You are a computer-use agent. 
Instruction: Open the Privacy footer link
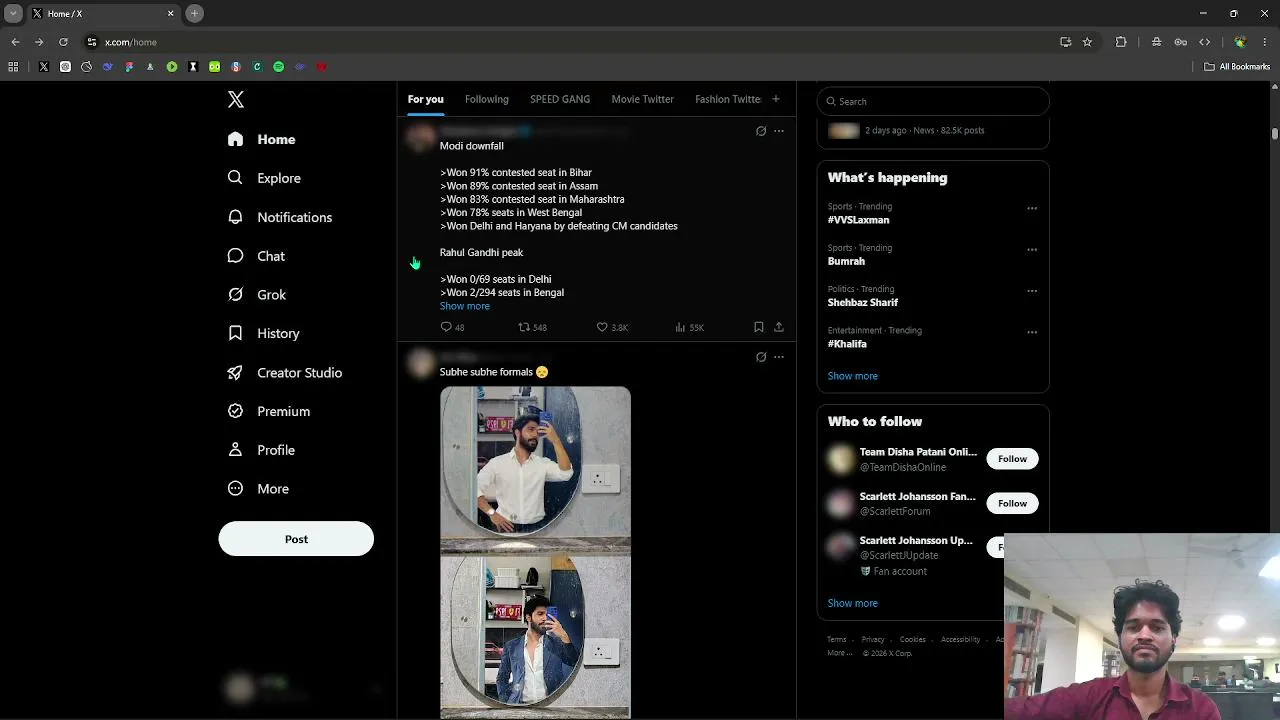pyautogui.click(x=873, y=639)
